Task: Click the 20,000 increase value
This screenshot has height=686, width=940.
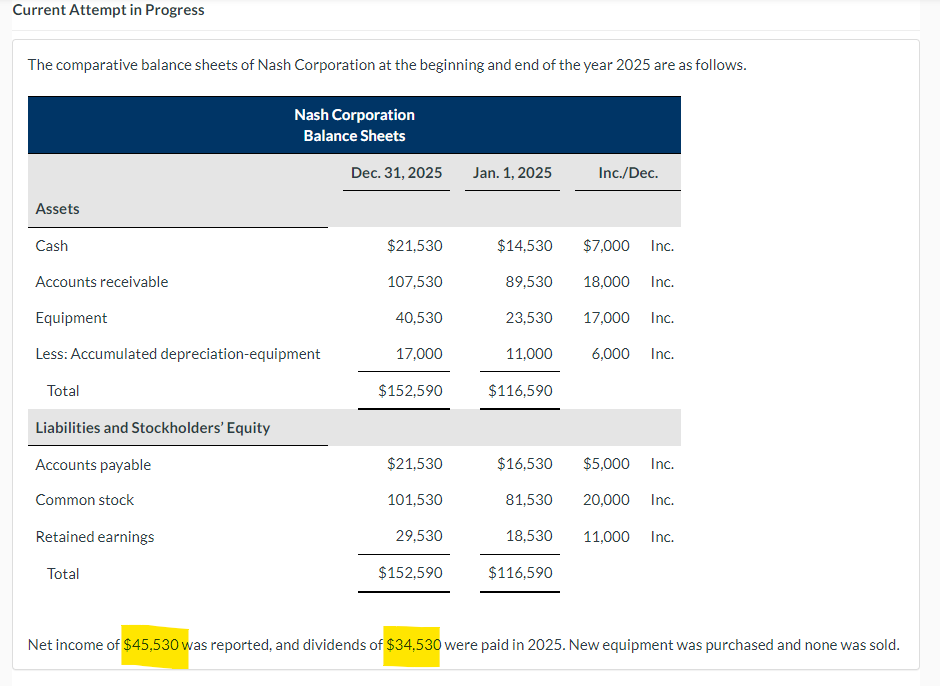Action: tap(606, 500)
